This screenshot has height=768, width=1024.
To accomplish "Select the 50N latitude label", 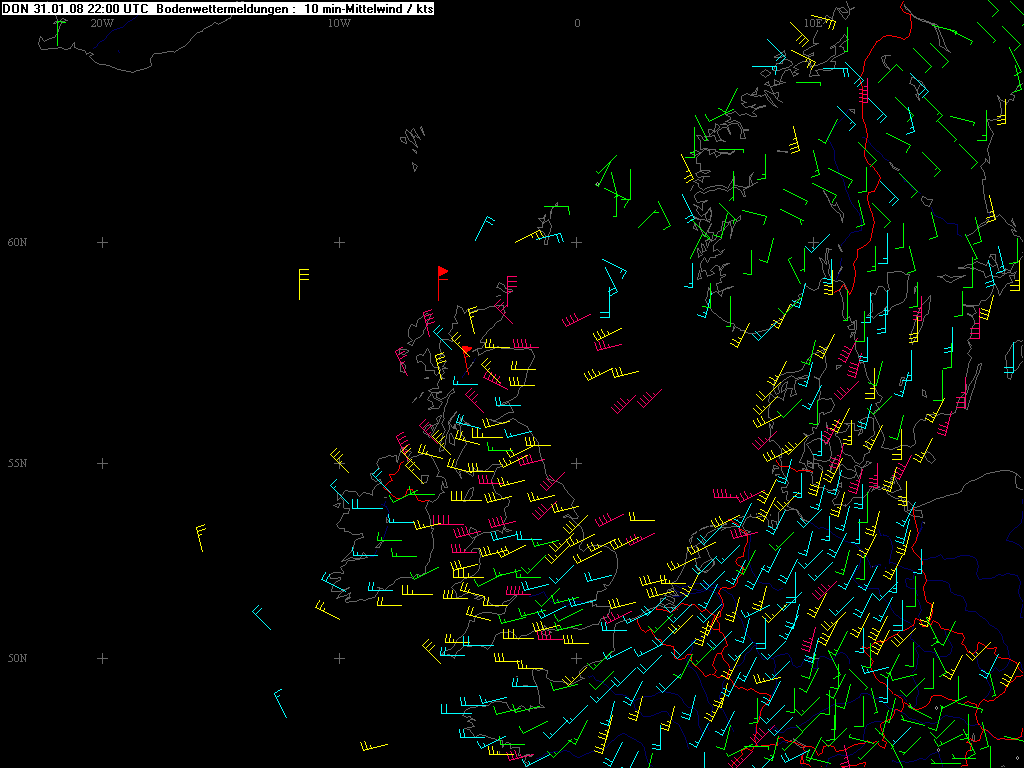I will (18, 658).
